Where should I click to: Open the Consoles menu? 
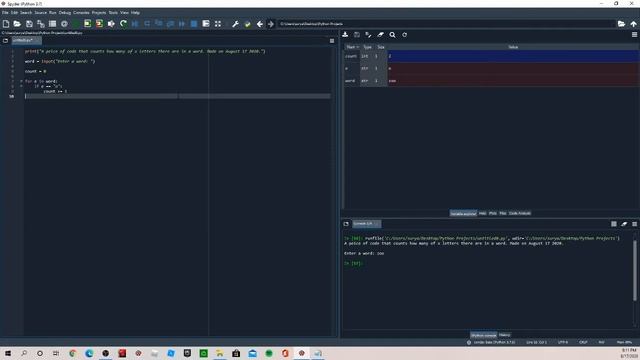click(81, 13)
